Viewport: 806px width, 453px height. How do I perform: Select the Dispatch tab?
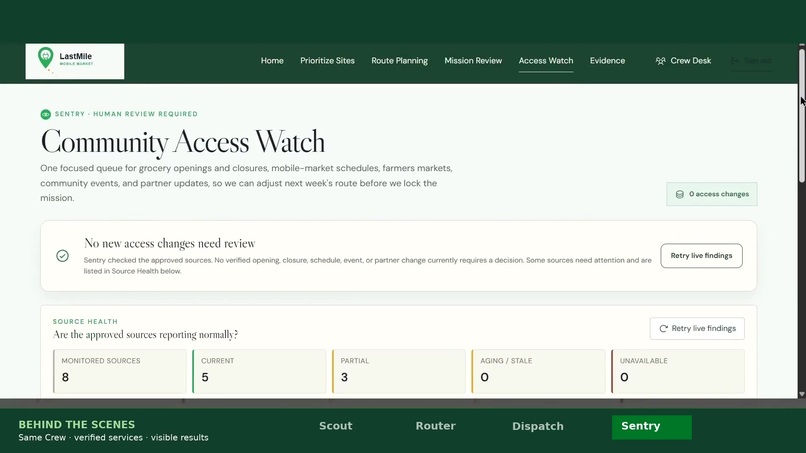point(538,426)
